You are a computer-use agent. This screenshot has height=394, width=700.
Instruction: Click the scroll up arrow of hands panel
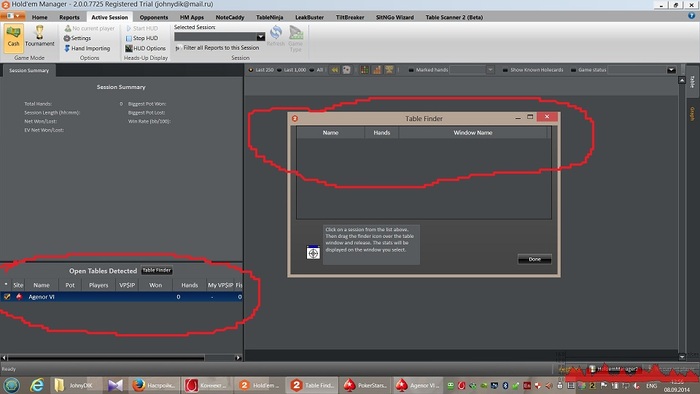[x=682, y=80]
